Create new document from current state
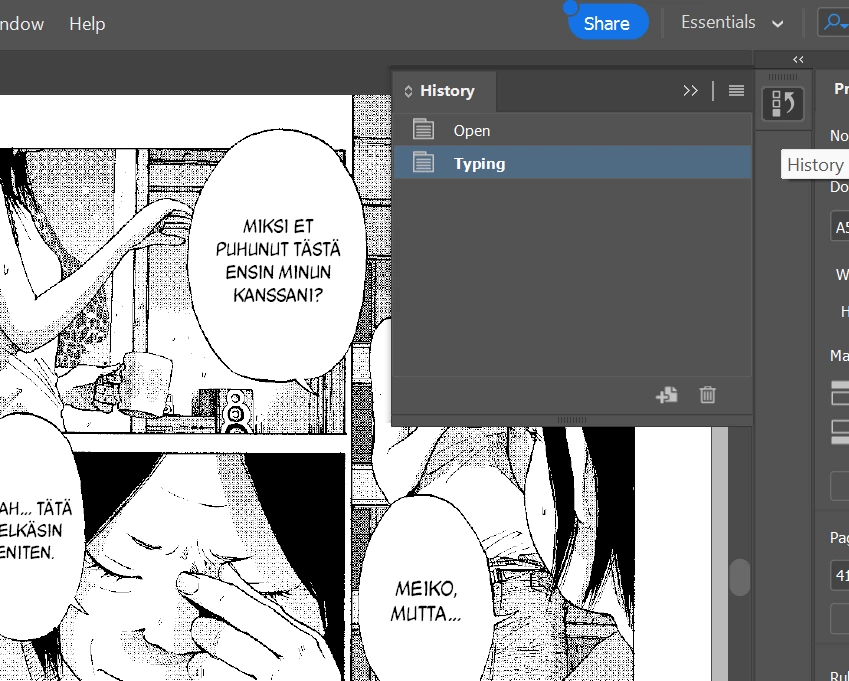 [x=667, y=395]
